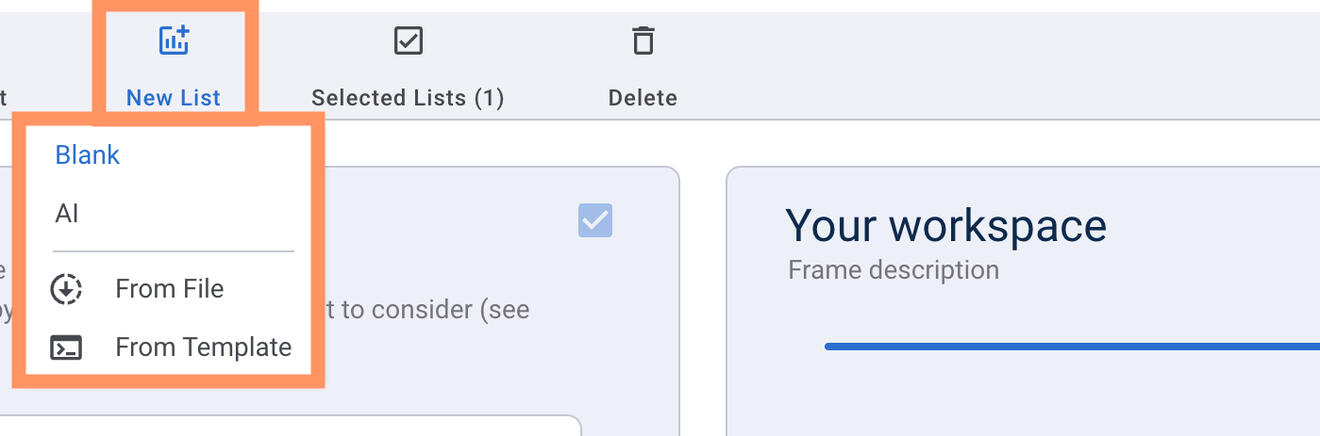The image size is (1320, 436).
Task: Click the "to consider (see" card text
Action: tap(435, 309)
